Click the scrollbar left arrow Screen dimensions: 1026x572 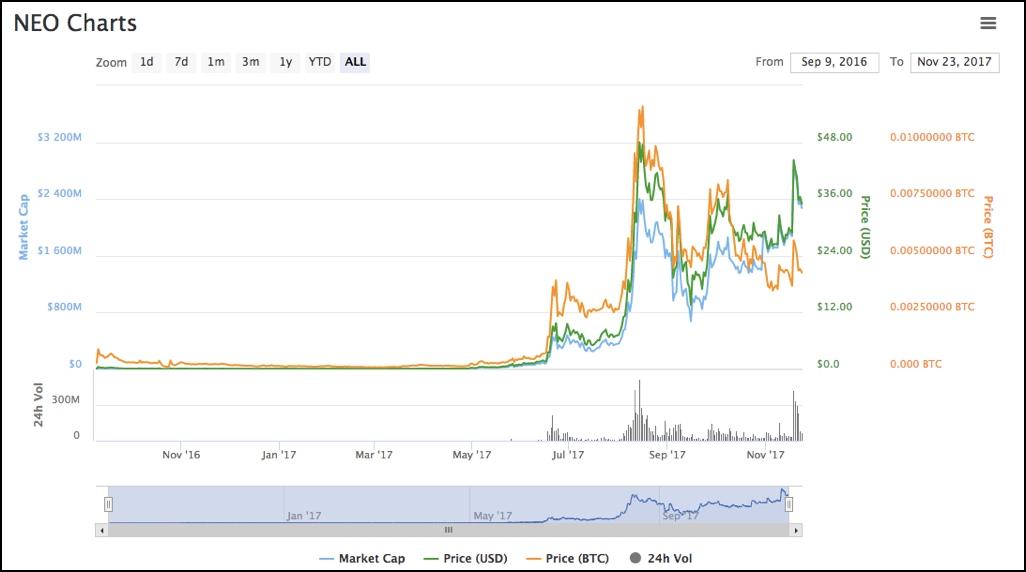(x=101, y=530)
